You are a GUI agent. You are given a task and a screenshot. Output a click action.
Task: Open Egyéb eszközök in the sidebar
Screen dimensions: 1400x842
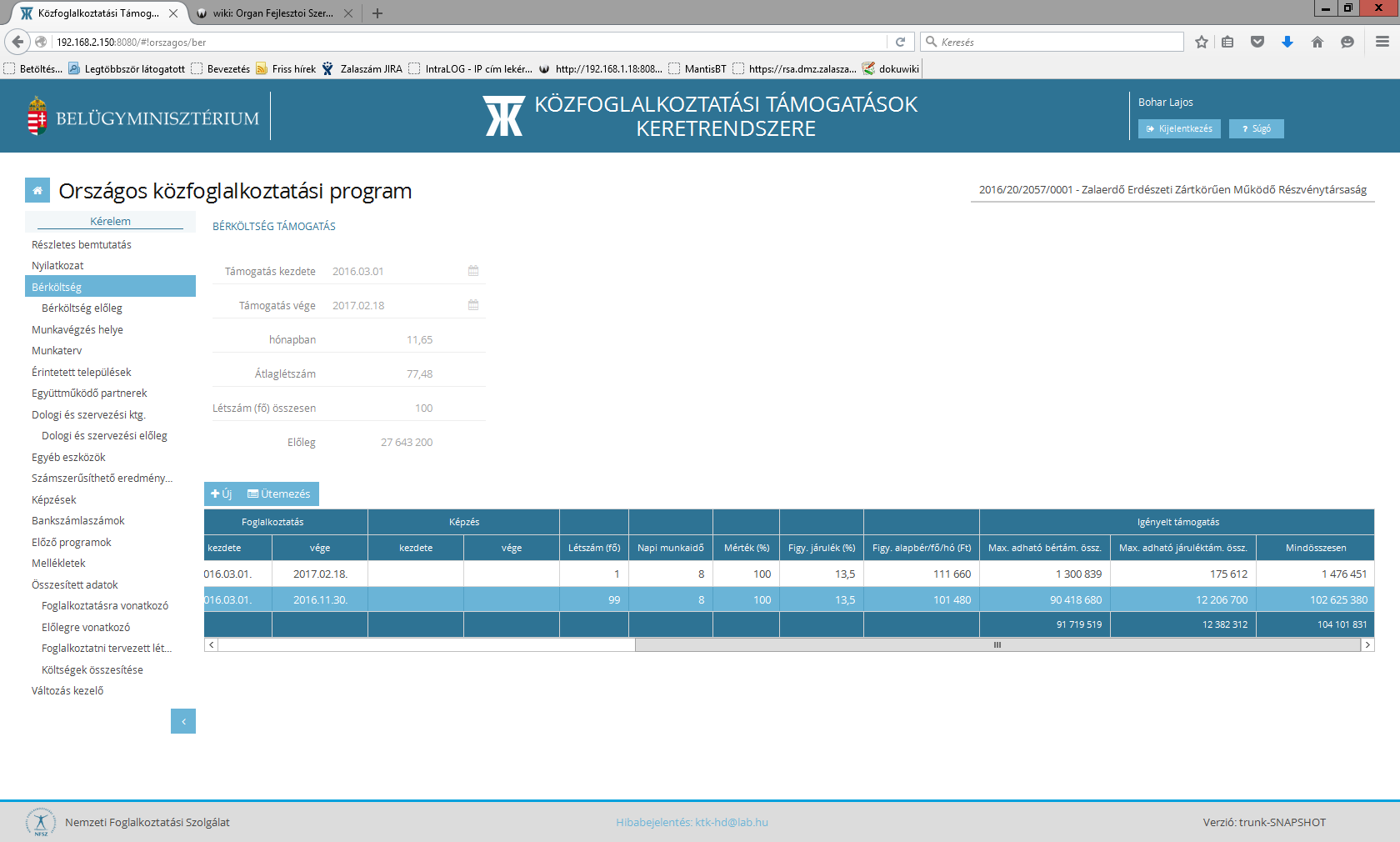68,457
